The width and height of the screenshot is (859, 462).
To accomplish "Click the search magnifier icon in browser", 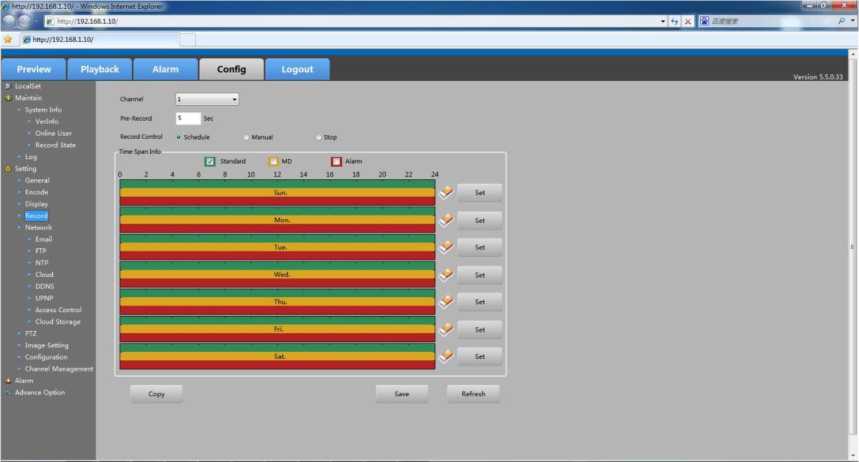I will (x=840, y=21).
